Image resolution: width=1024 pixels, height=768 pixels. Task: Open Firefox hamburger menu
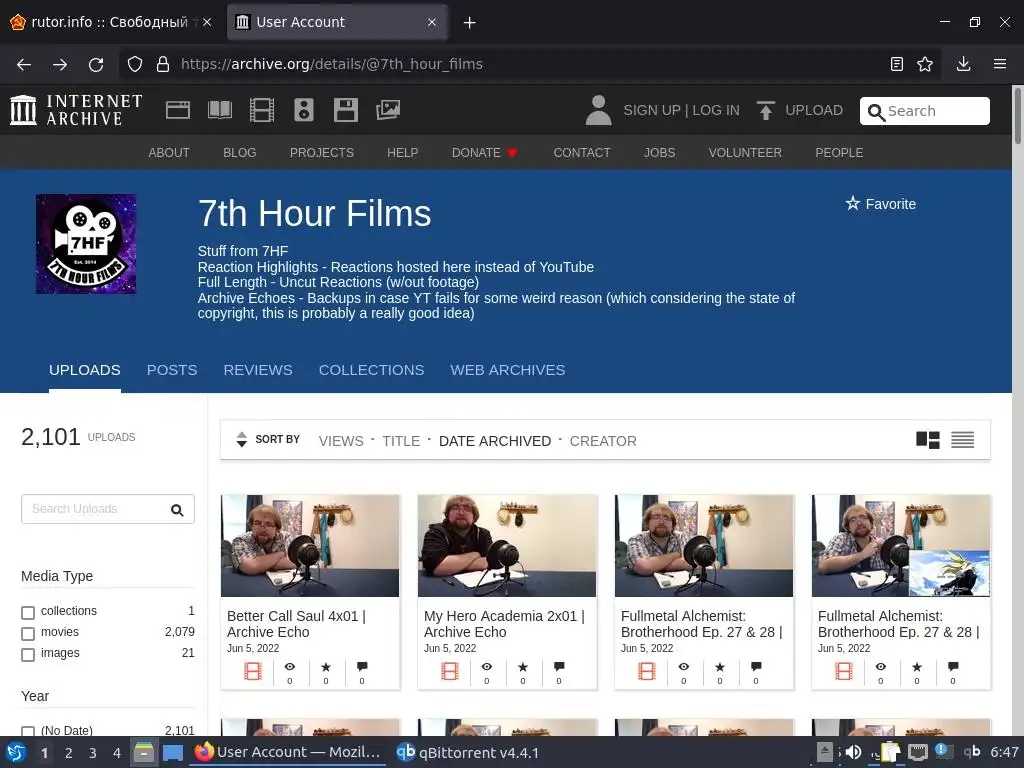(x=1000, y=64)
